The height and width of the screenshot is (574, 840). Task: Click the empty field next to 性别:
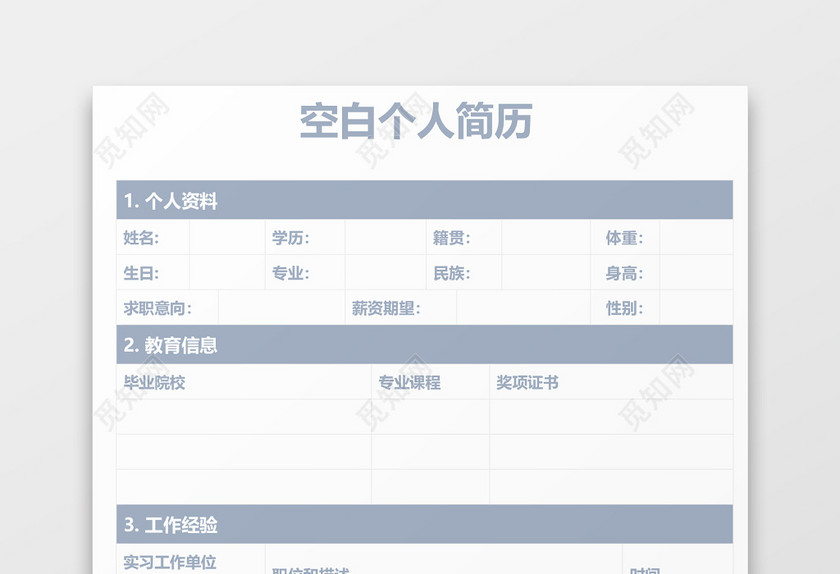tap(696, 308)
